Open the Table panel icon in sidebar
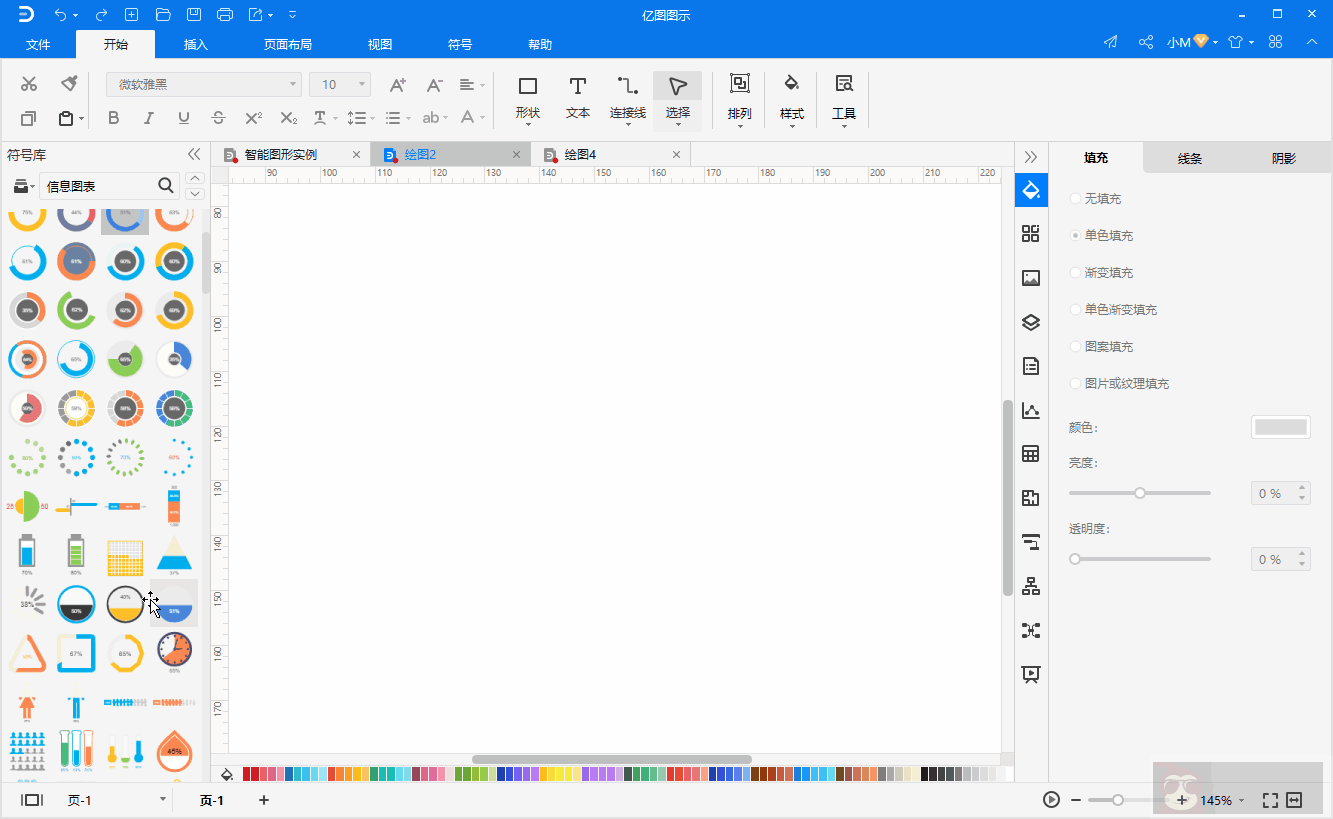 (1031, 454)
